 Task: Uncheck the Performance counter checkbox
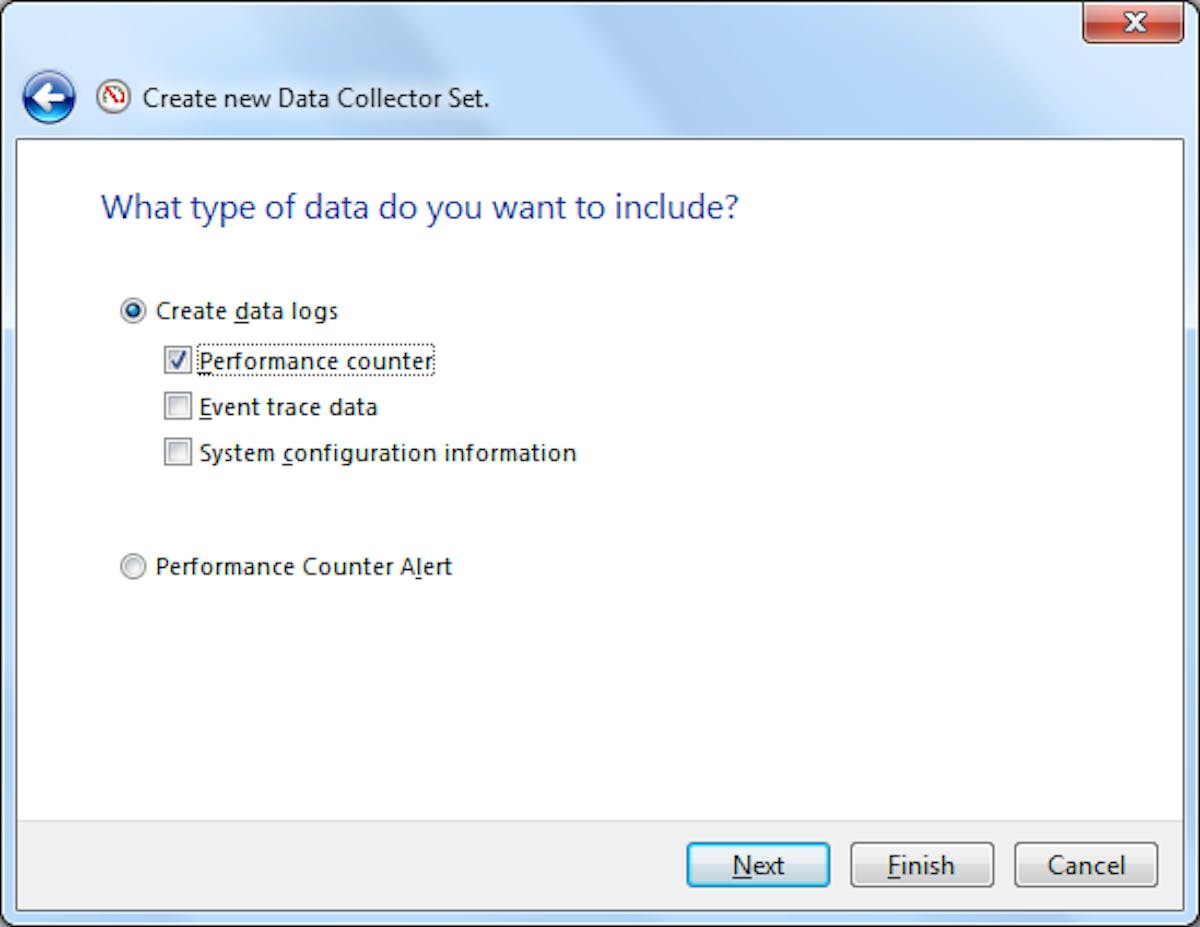(x=178, y=360)
